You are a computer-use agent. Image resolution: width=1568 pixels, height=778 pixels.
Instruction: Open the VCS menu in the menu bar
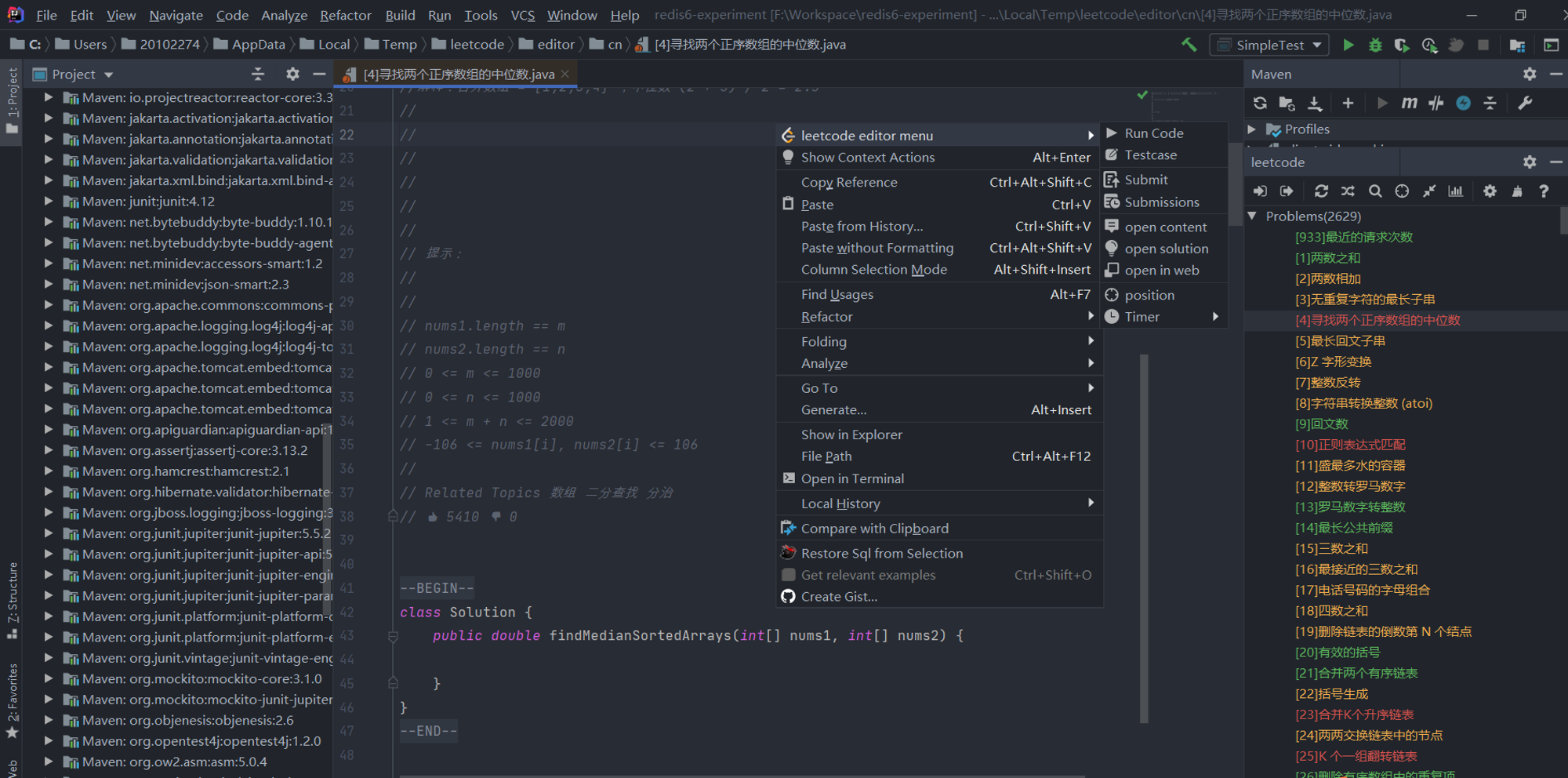coord(523,15)
